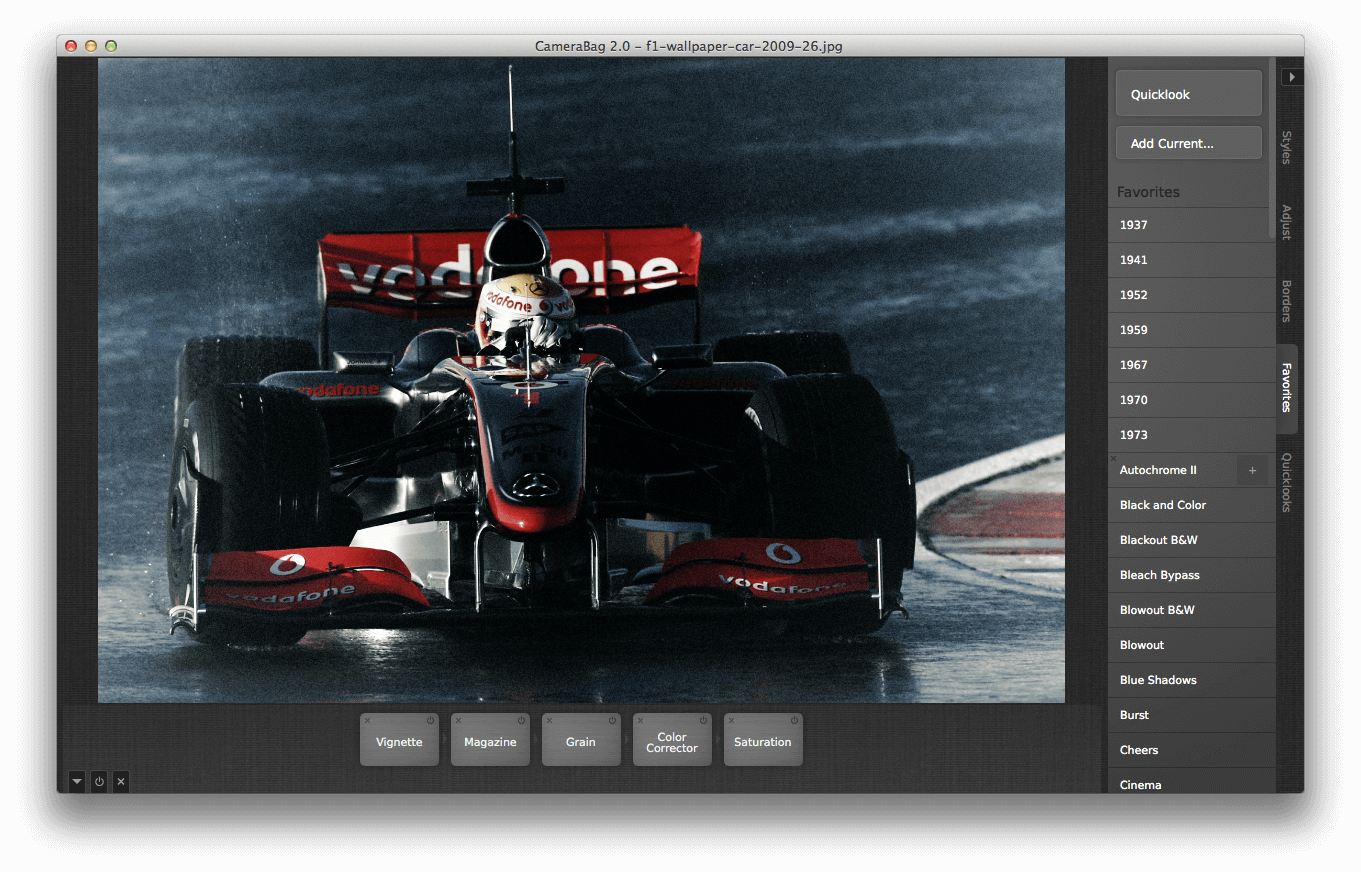The image size is (1361, 872).
Task: Switch to the Borders tab
Action: 1287,301
